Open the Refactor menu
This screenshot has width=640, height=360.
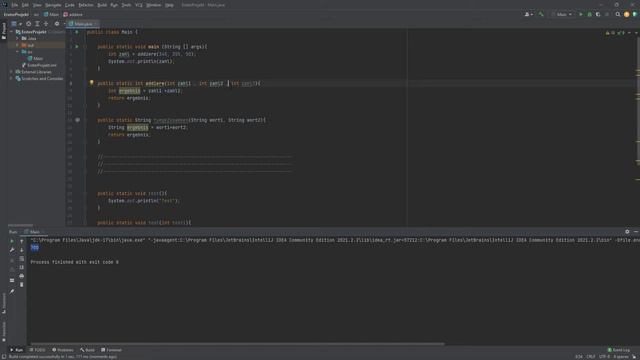click(86, 5)
